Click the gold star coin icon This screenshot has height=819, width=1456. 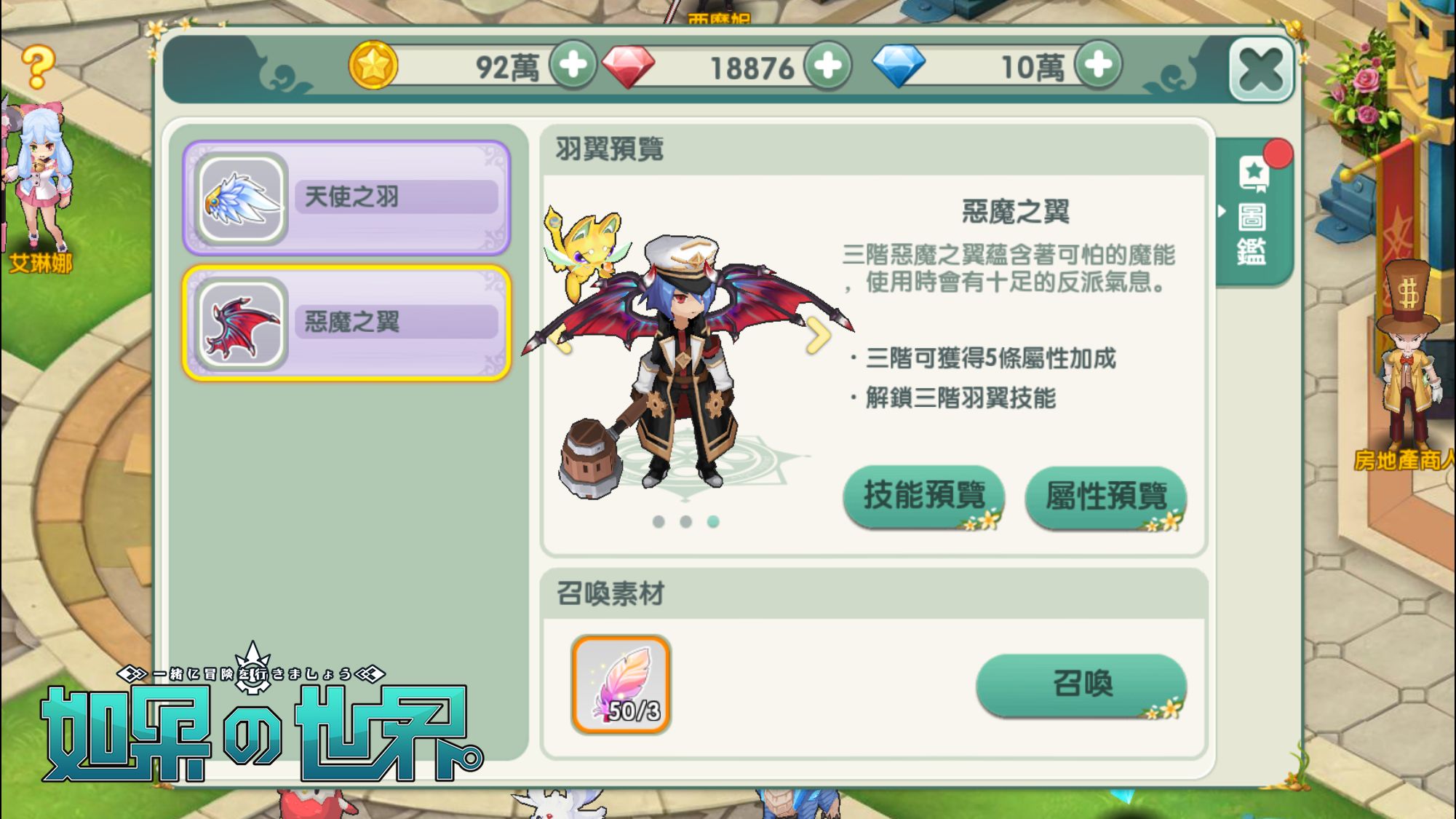click(373, 66)
